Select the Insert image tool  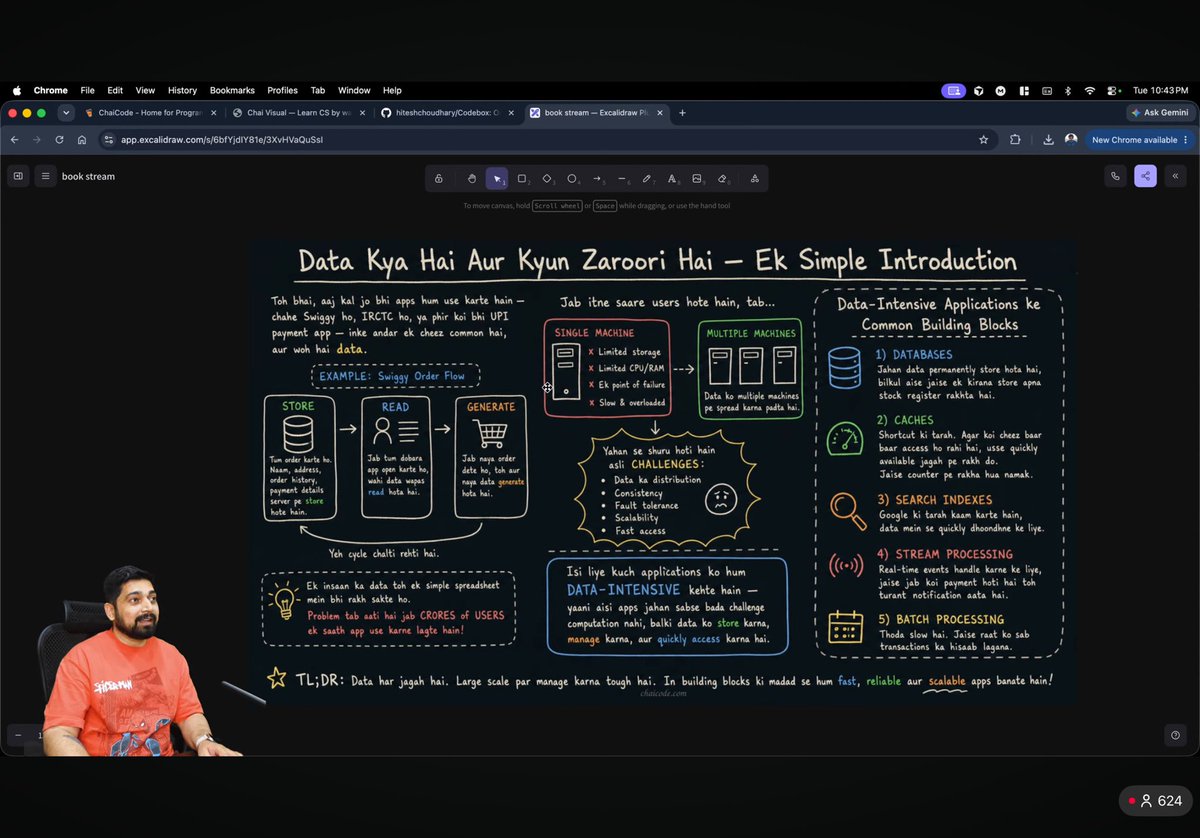(x=697, y=178)
